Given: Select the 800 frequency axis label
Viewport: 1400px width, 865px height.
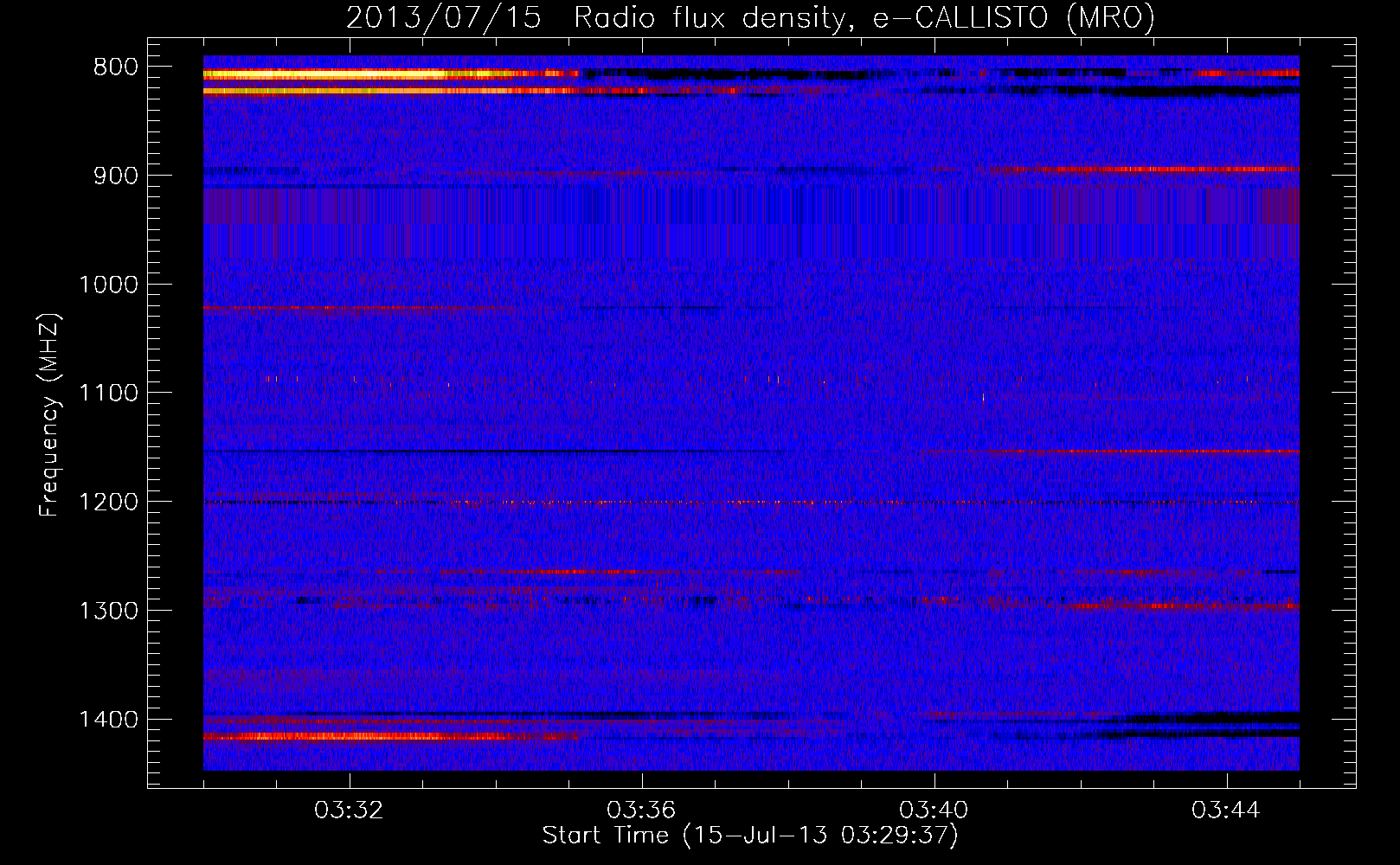Looking at the screenshot, I should [115, 67].
